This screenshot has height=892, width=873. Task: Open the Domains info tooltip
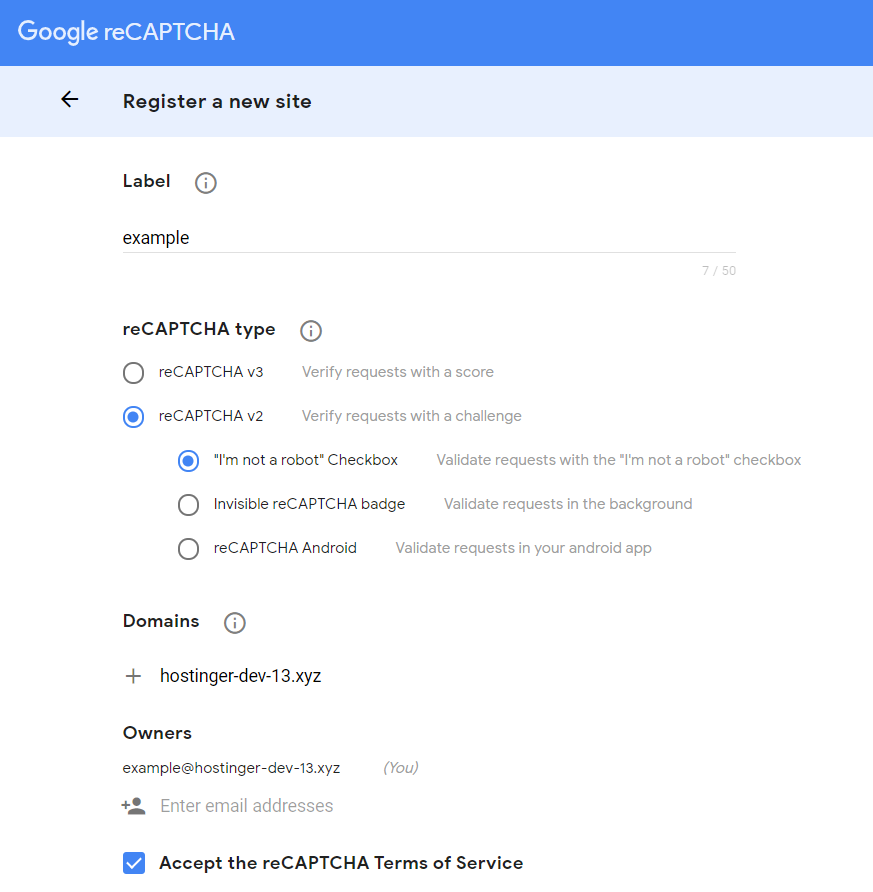(x=234, y=622)
